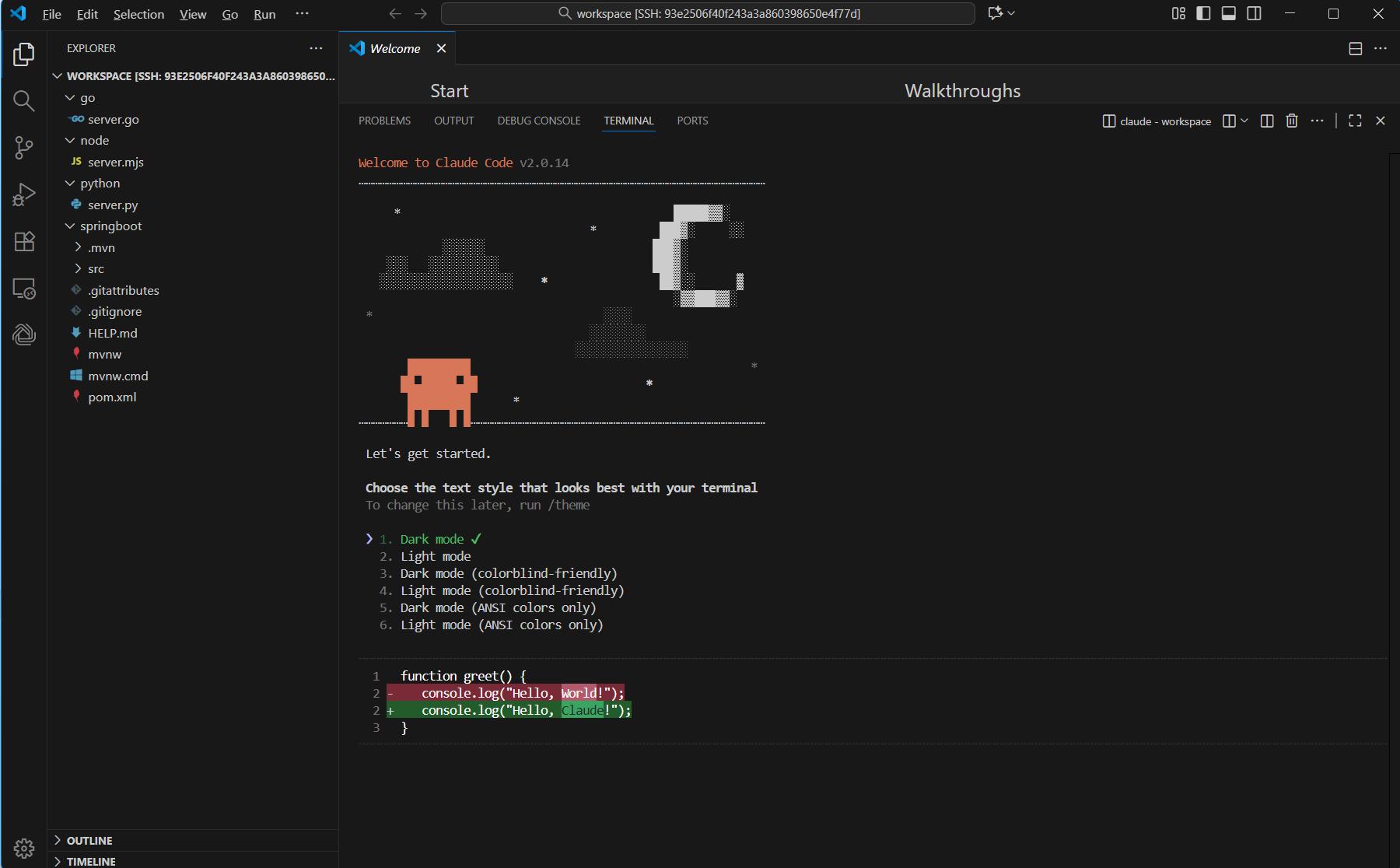Kill terminal with the trash icon
The height and width of the screenshot is (868, 1400).
1292,121
